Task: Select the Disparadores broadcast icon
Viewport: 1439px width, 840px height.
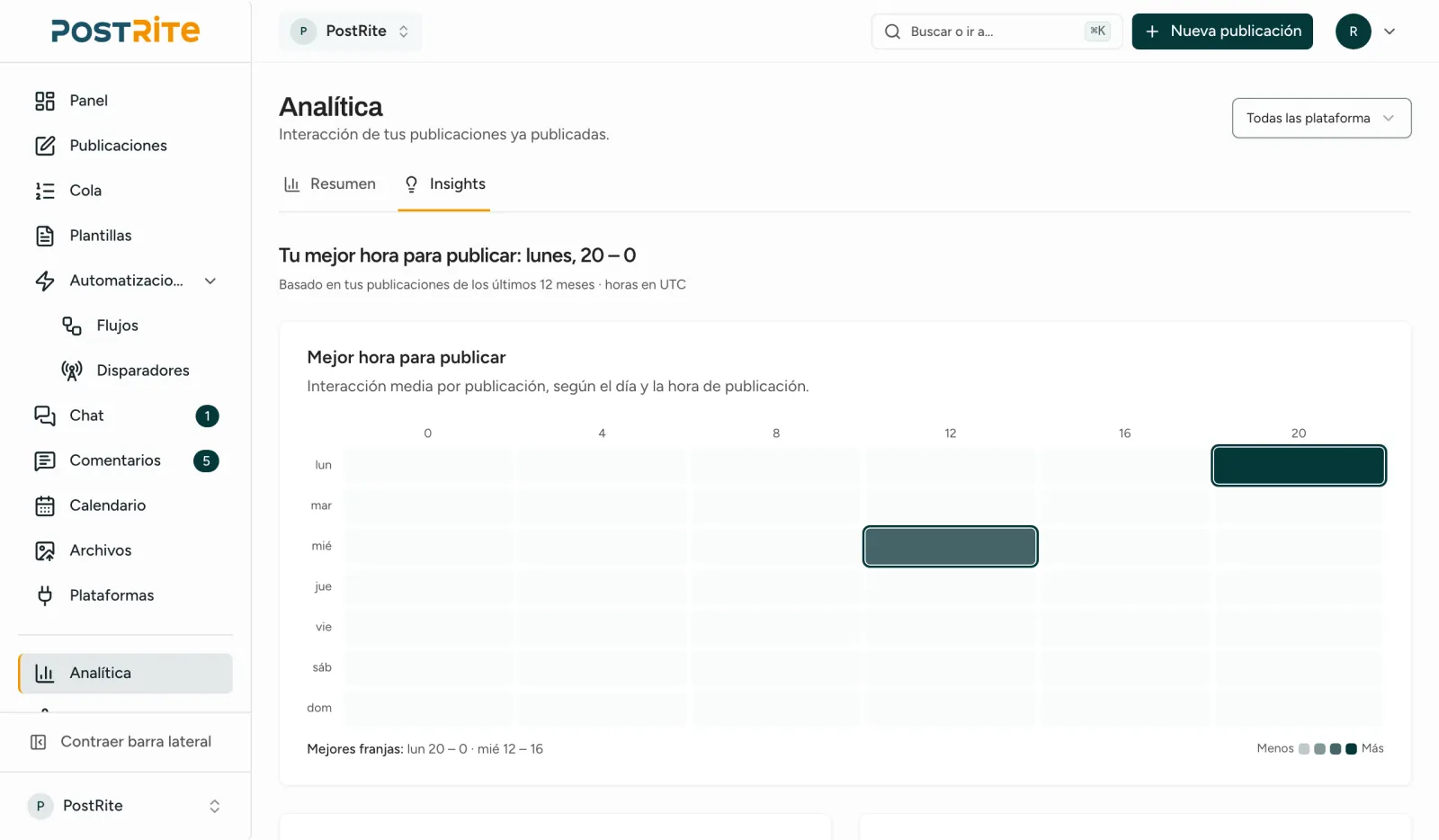Action: (x=72, y=371)
